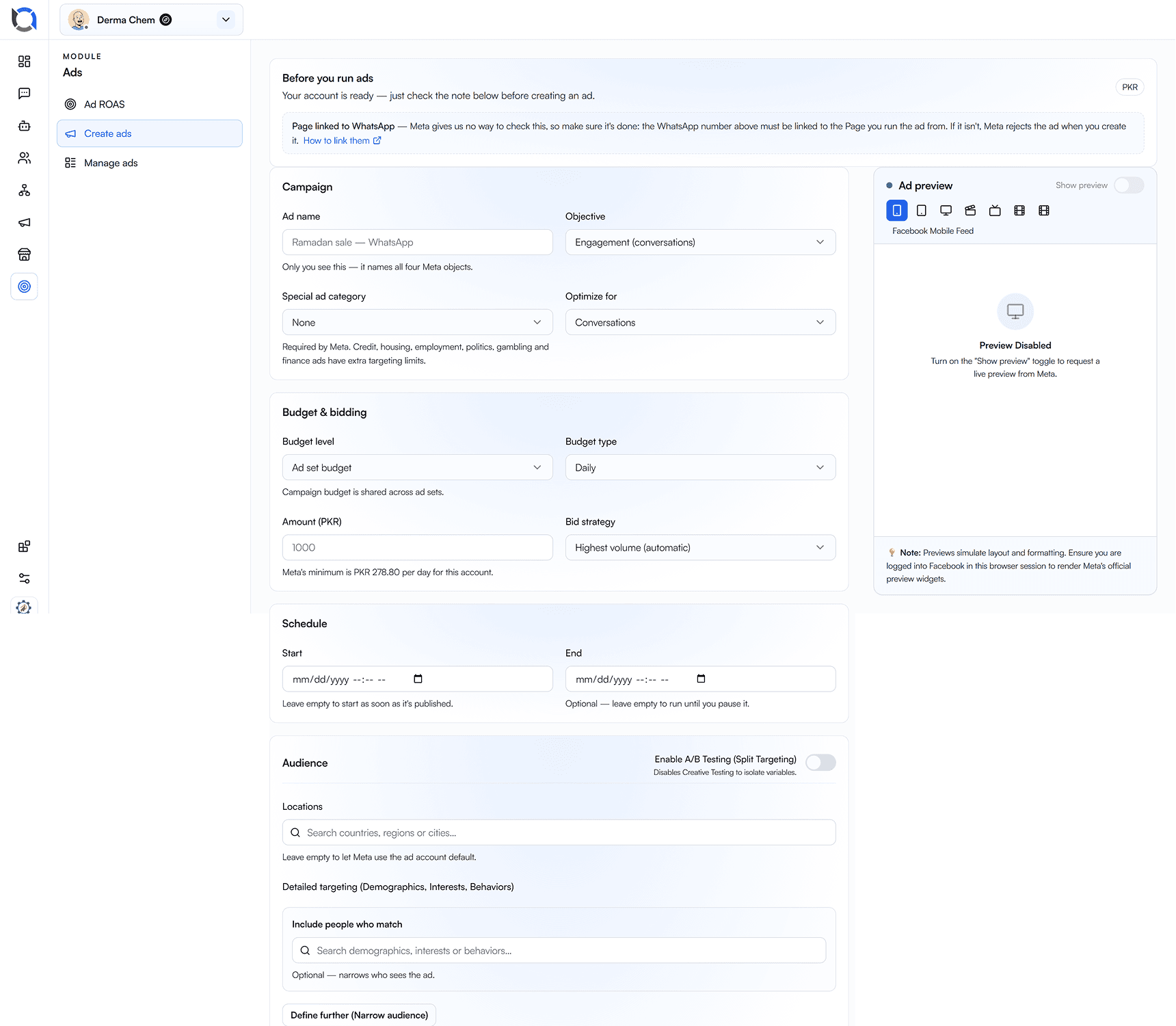Focus the Amount (PKR) input field
The image size is (1176, 1026).
[x=417, y=547]
